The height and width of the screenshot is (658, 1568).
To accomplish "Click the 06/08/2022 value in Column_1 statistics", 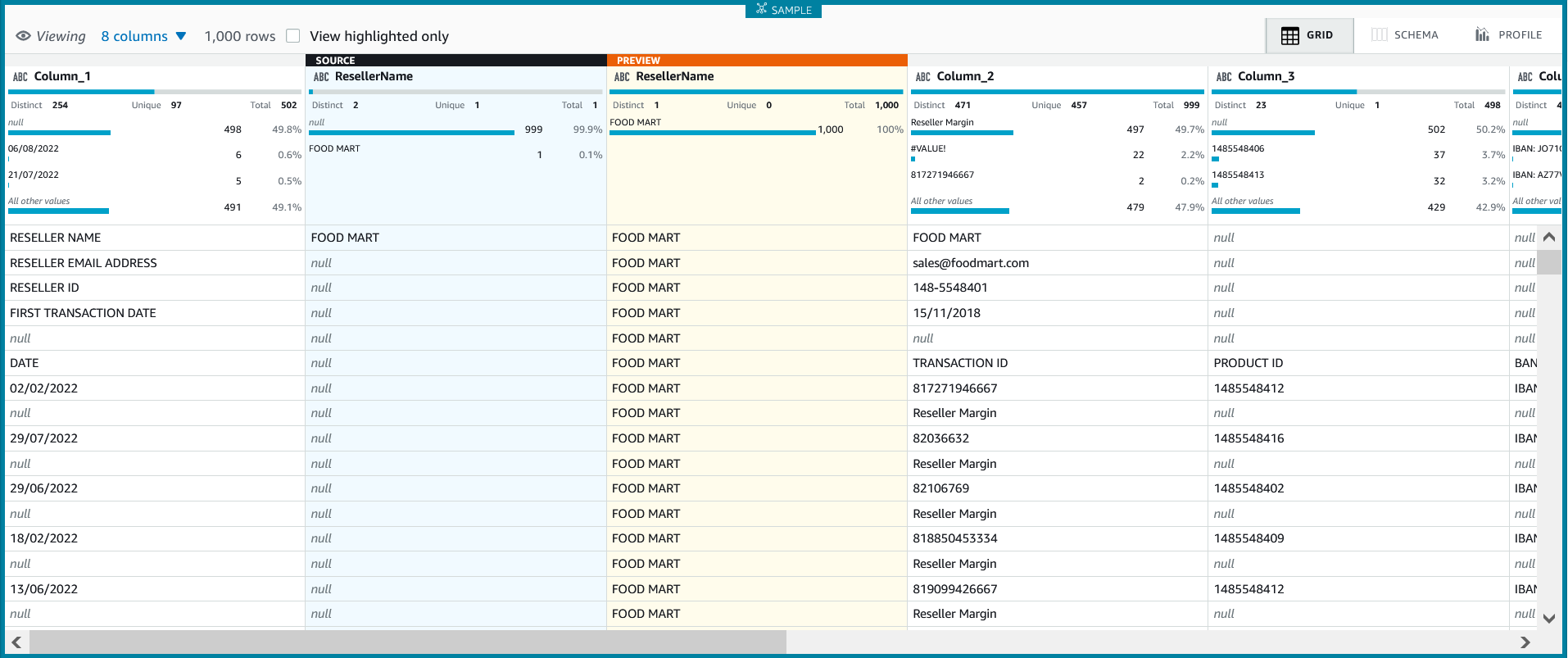I will [34, 149].
